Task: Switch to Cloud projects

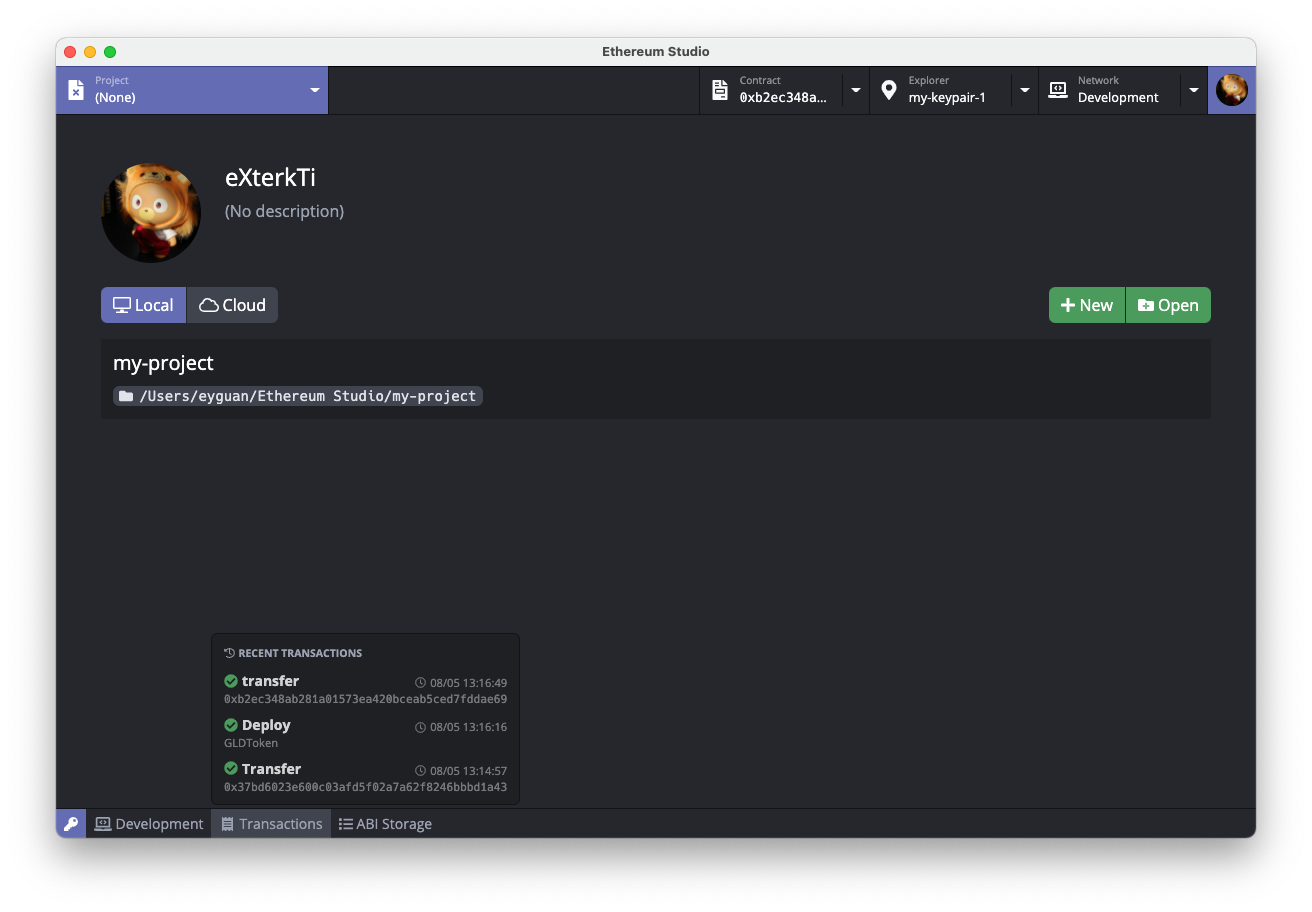Action: [232, 305]
